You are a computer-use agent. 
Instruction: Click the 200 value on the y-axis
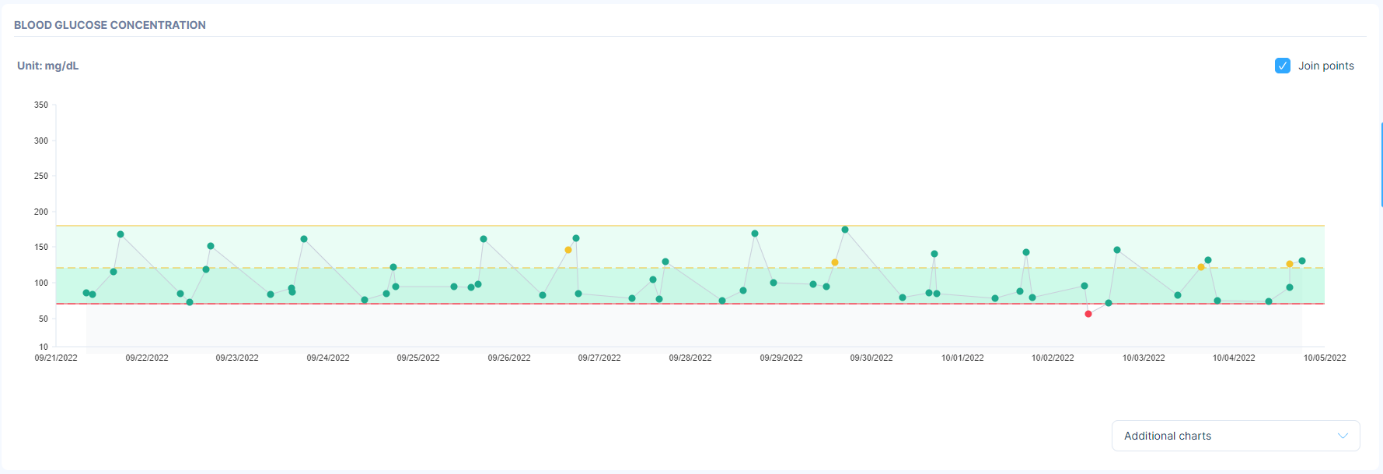click(41, 212)
